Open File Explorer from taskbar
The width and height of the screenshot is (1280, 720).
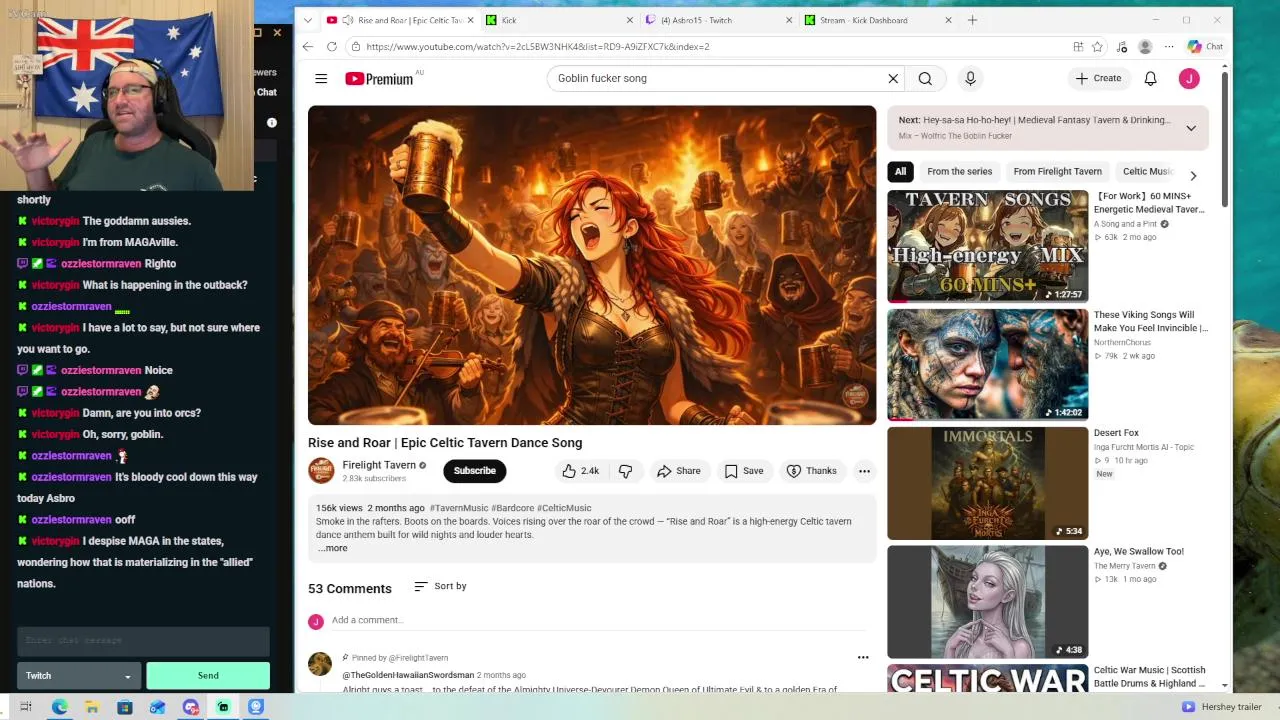(92, 707)
